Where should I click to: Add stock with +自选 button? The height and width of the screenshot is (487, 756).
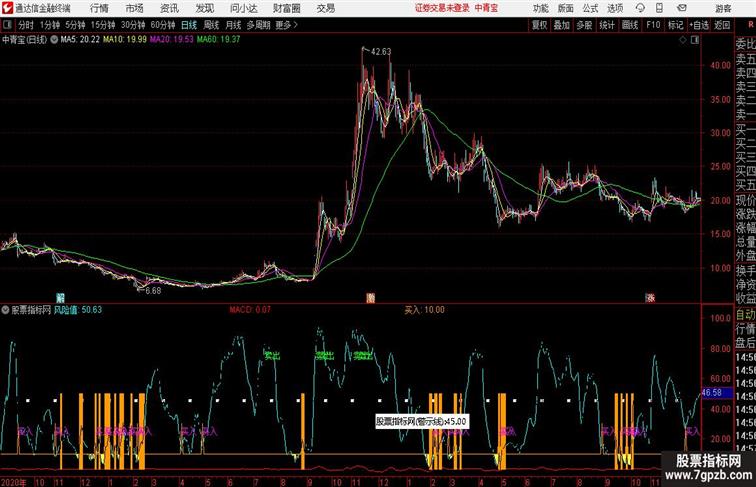699,25
